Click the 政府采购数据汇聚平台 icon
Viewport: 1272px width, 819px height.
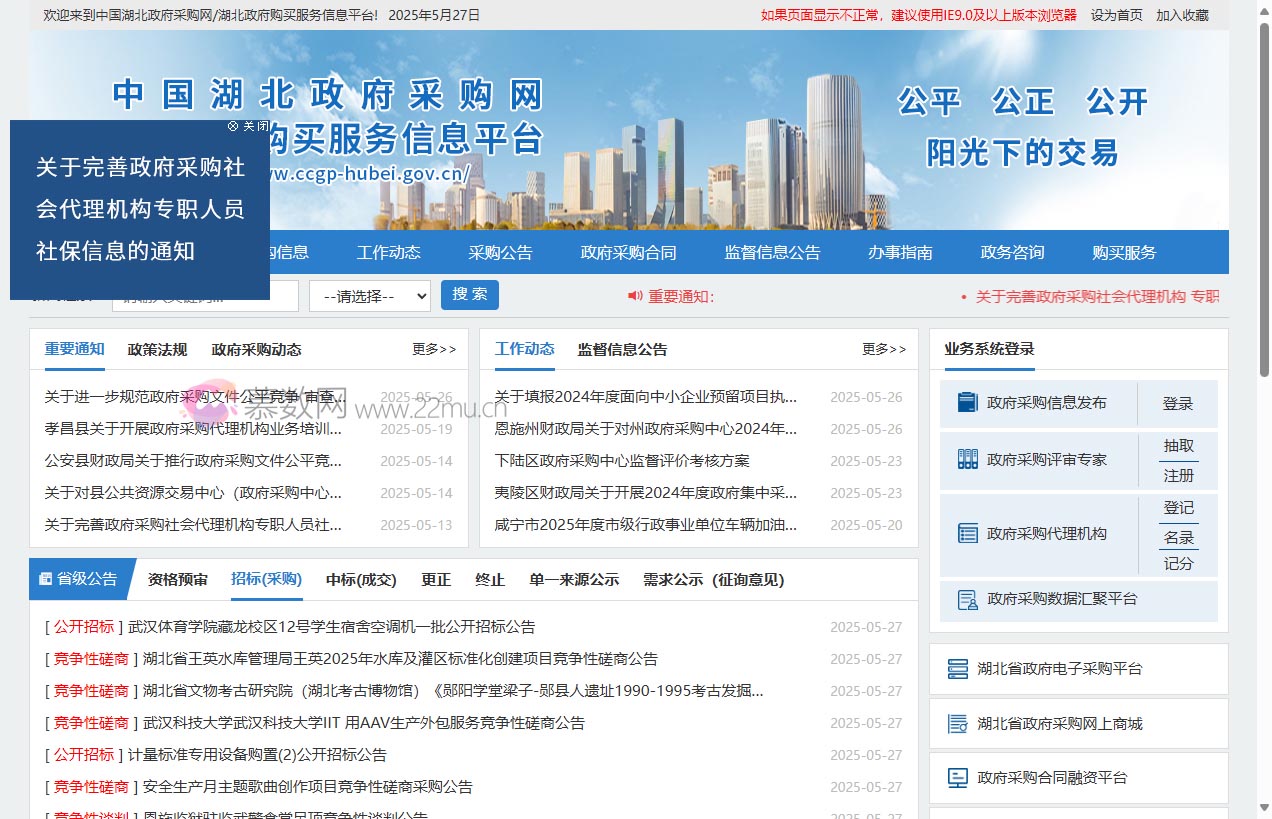coord(967,600)
